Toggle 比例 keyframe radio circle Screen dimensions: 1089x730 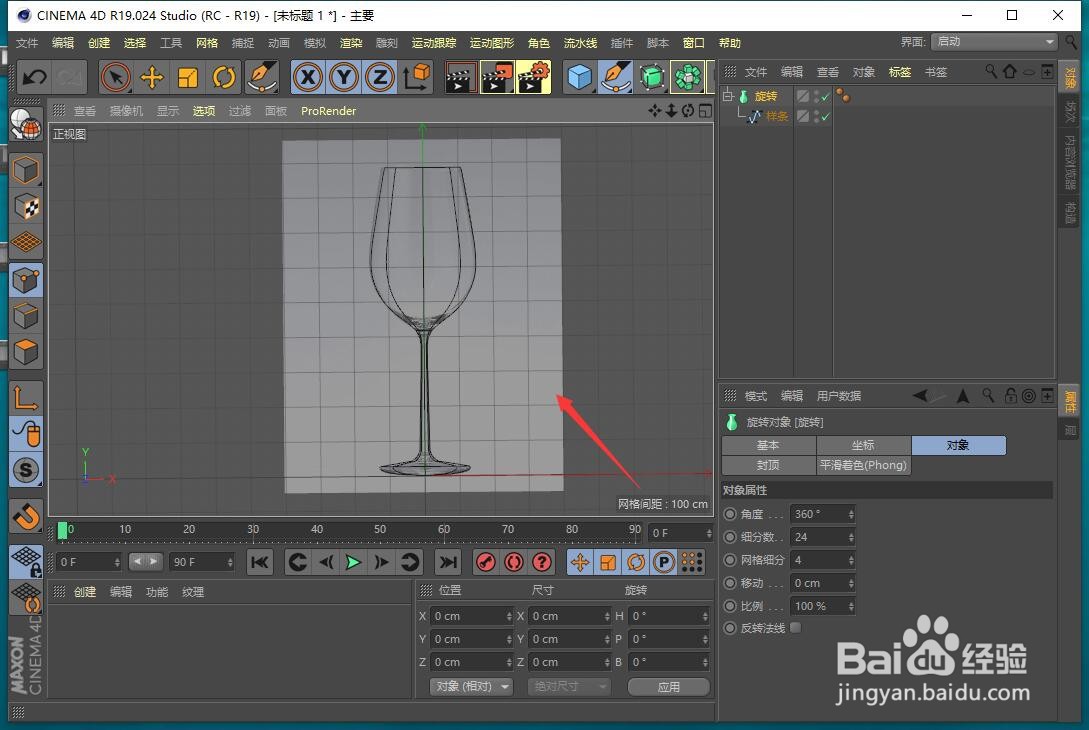point(729,606)
